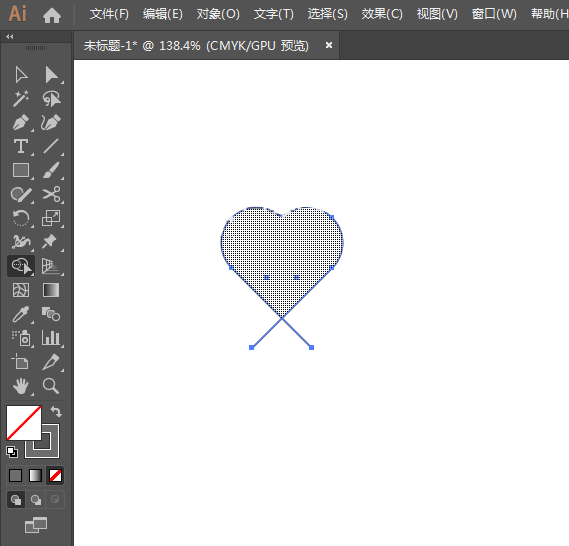Choose the Zoom magnifier tool

51,386
